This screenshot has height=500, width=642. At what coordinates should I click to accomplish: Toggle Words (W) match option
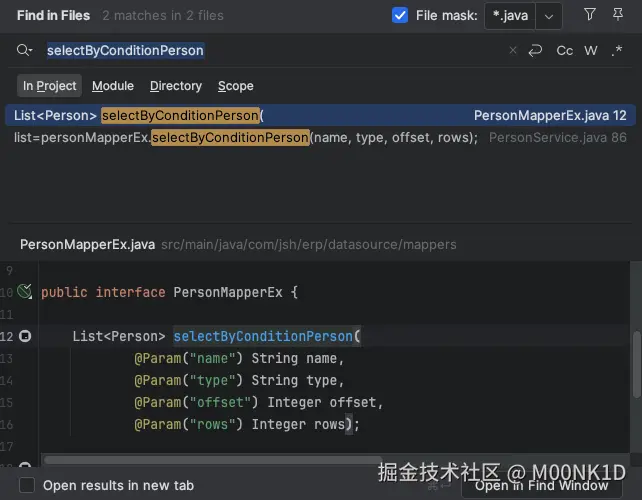click(590, 50)
